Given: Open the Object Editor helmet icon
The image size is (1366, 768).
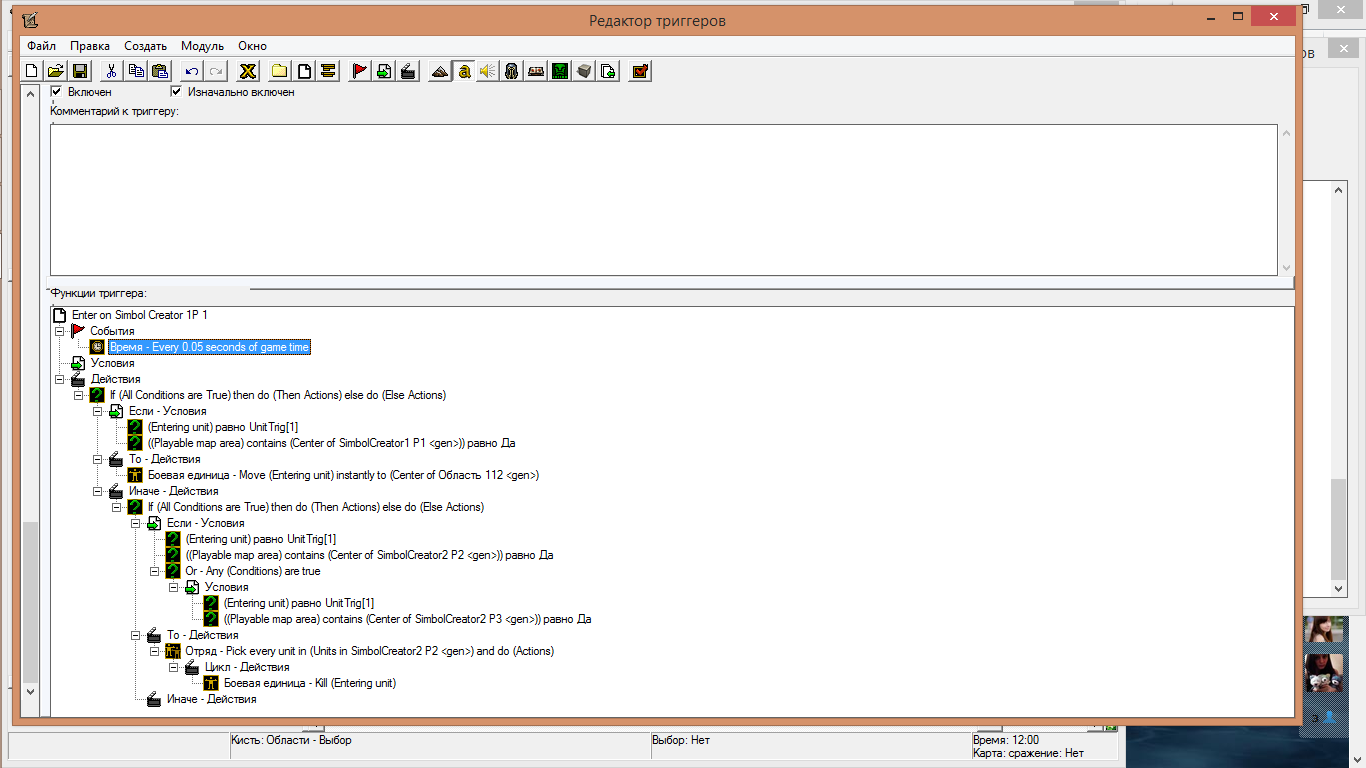Looking at the screenshot, I should tap(512, 71).
